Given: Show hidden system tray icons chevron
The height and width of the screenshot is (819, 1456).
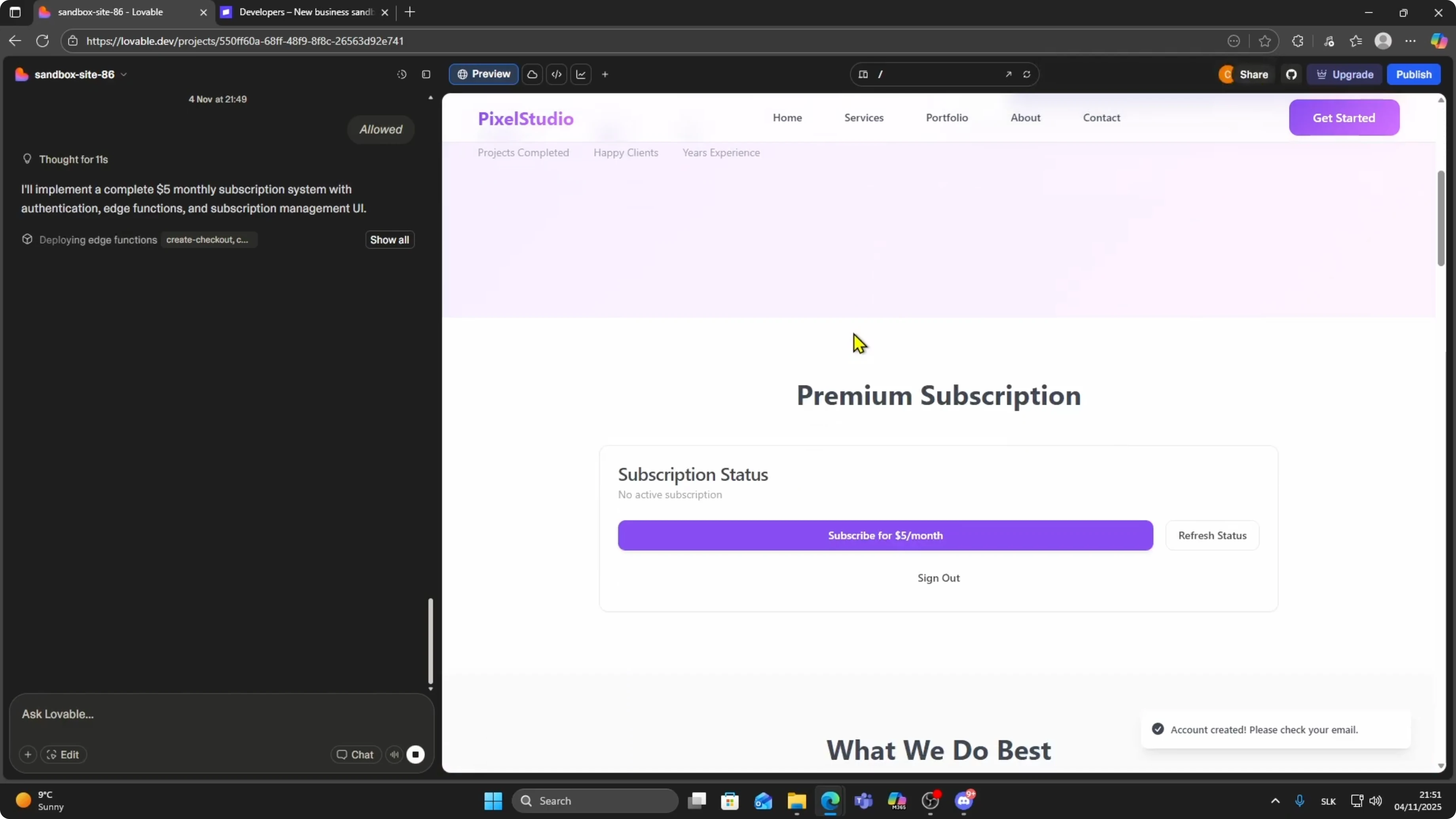Looking at the screenshot, I should [x=1275, y=801].
